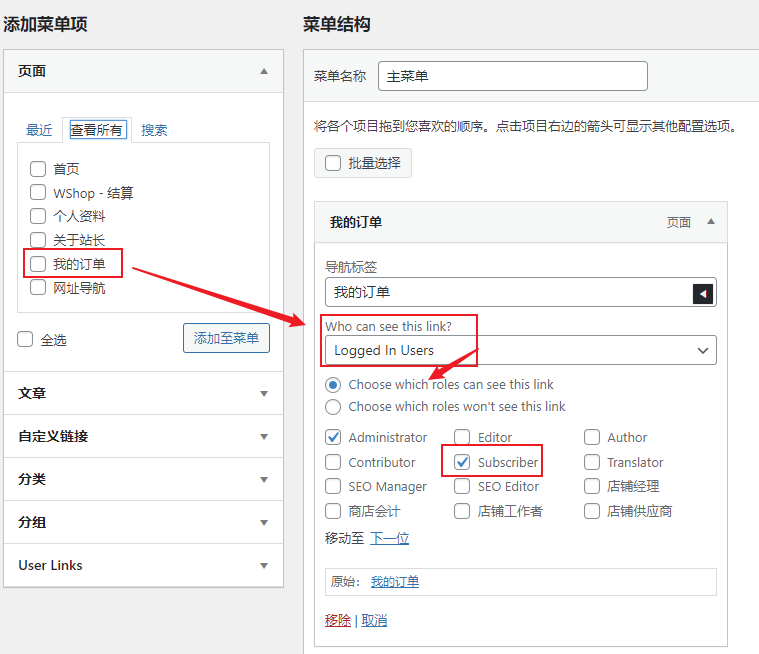Select Choose which roles won't see this link

click(x=333, y=407)
